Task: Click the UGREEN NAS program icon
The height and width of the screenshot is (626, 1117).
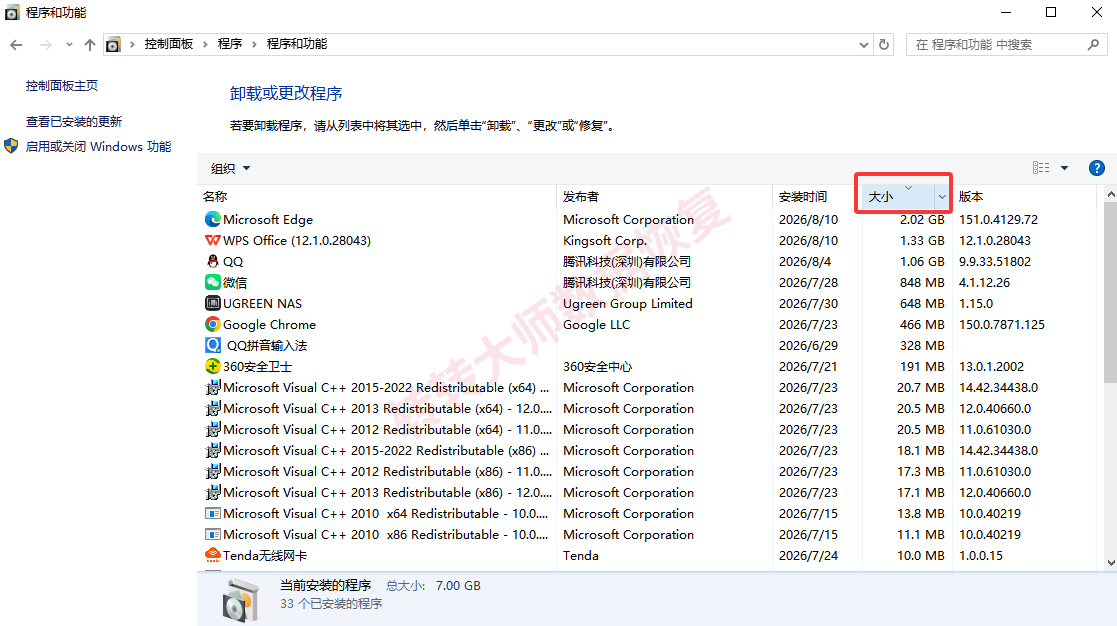Action: coord(212,303)
